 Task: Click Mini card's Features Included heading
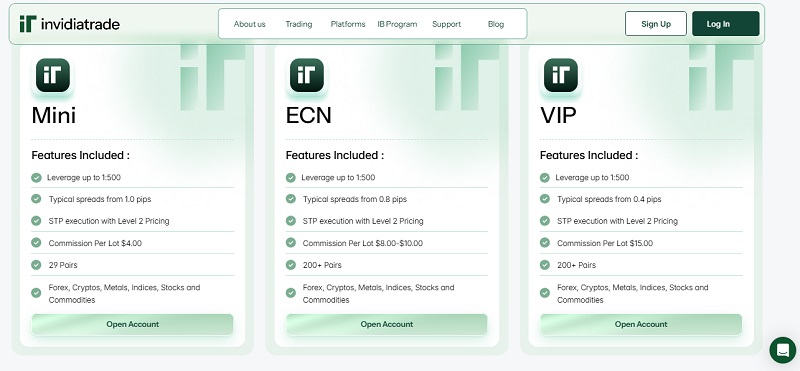click(x=81, y=155)
